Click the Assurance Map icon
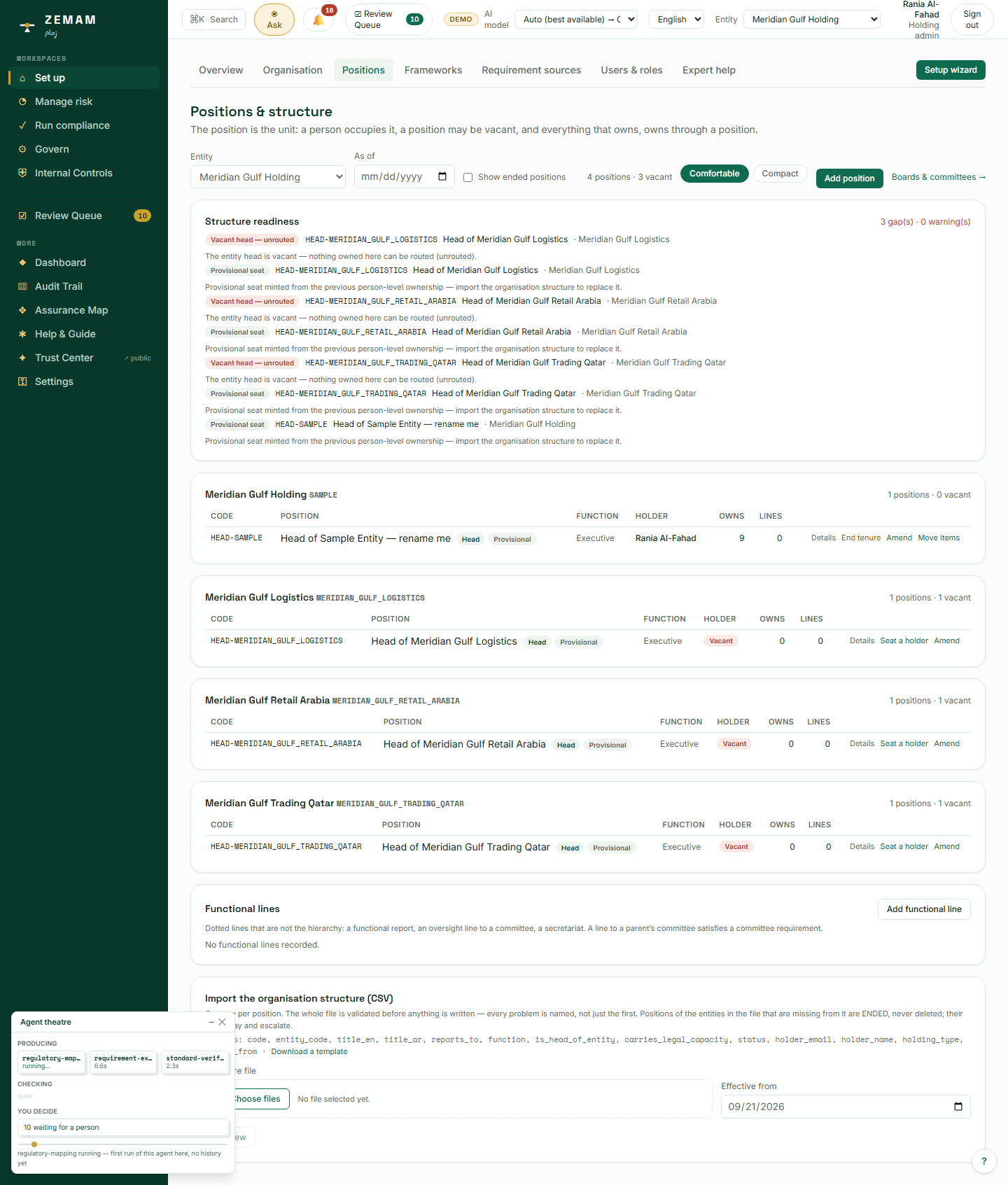Viewport: 1008px width, 1185px height. coord(22,310)
